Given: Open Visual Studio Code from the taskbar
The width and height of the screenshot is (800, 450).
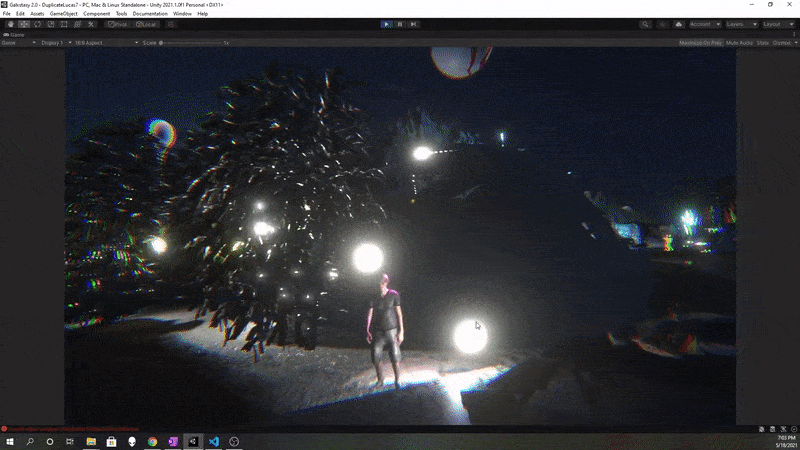Looking at the screenshot, I should (213, 441).
